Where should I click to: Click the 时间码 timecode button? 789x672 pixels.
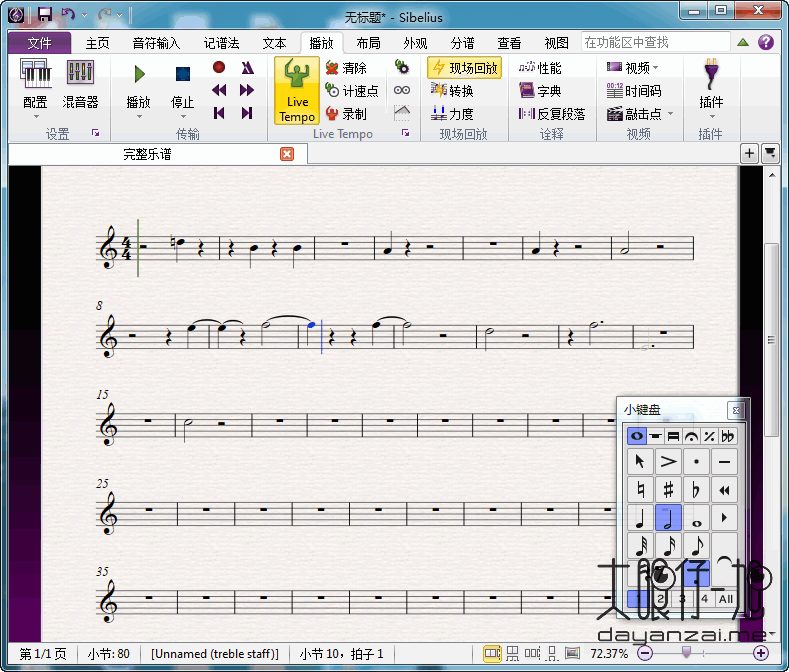coord(634,91)
